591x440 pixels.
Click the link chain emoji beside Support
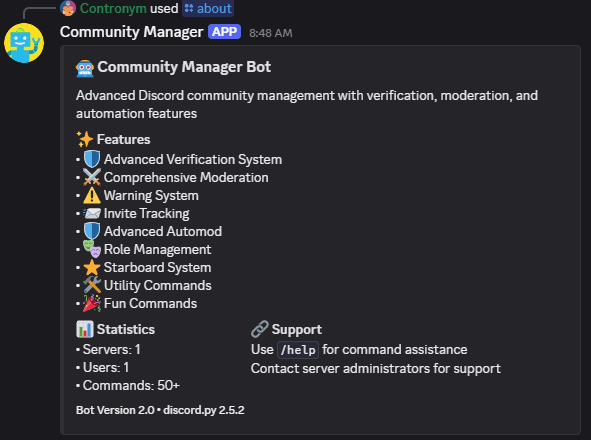point(260,329)
